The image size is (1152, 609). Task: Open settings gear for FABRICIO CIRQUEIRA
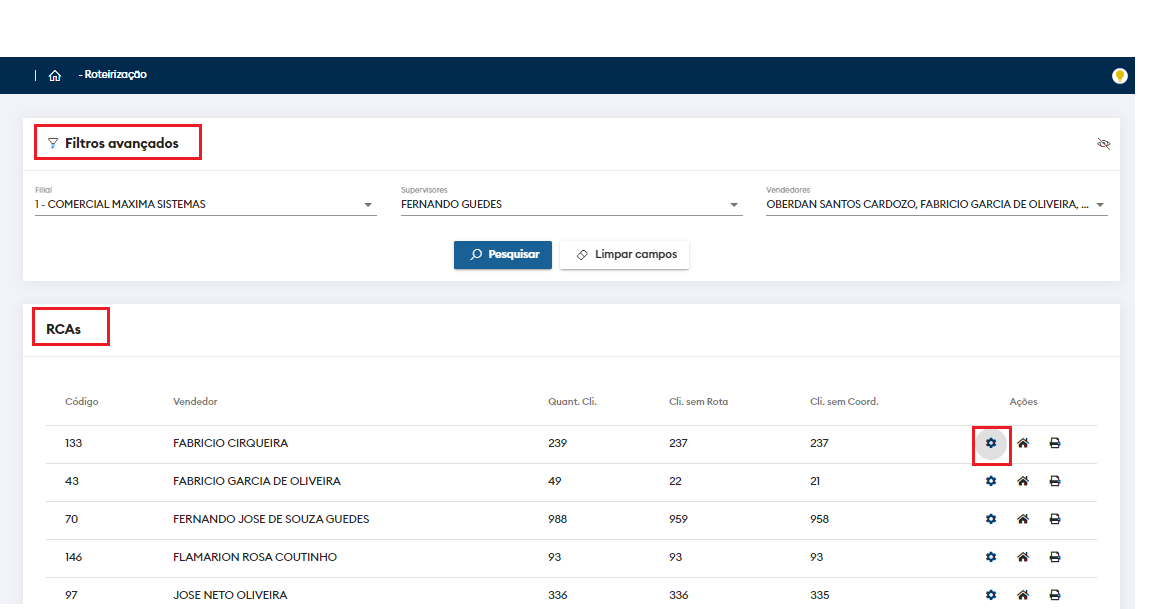[991, 443]
